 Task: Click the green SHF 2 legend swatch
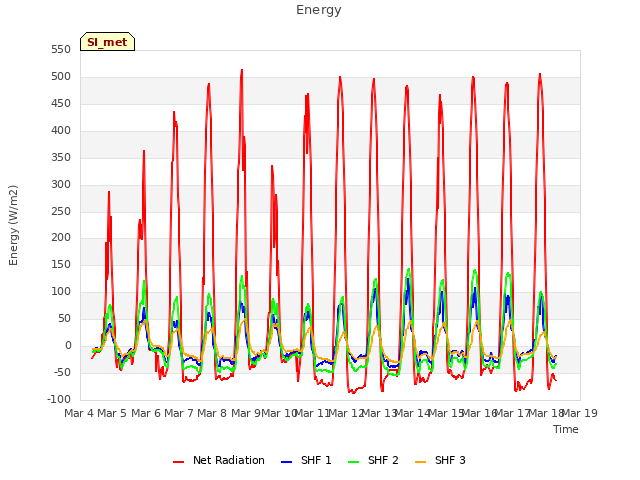pos(353,462)
